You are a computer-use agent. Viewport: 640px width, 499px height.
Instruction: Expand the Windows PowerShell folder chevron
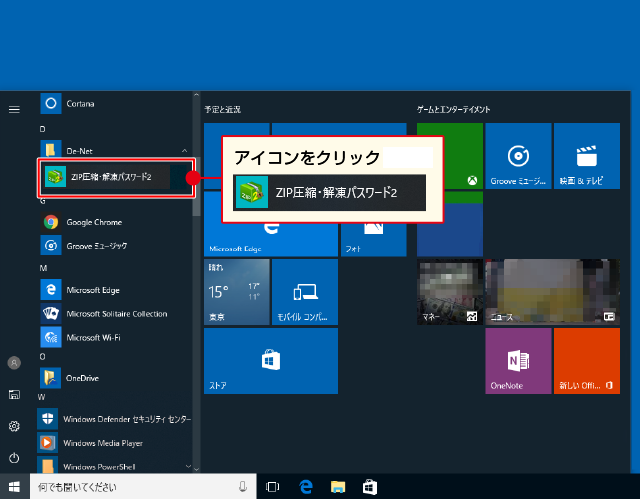(x=188, y=466)
